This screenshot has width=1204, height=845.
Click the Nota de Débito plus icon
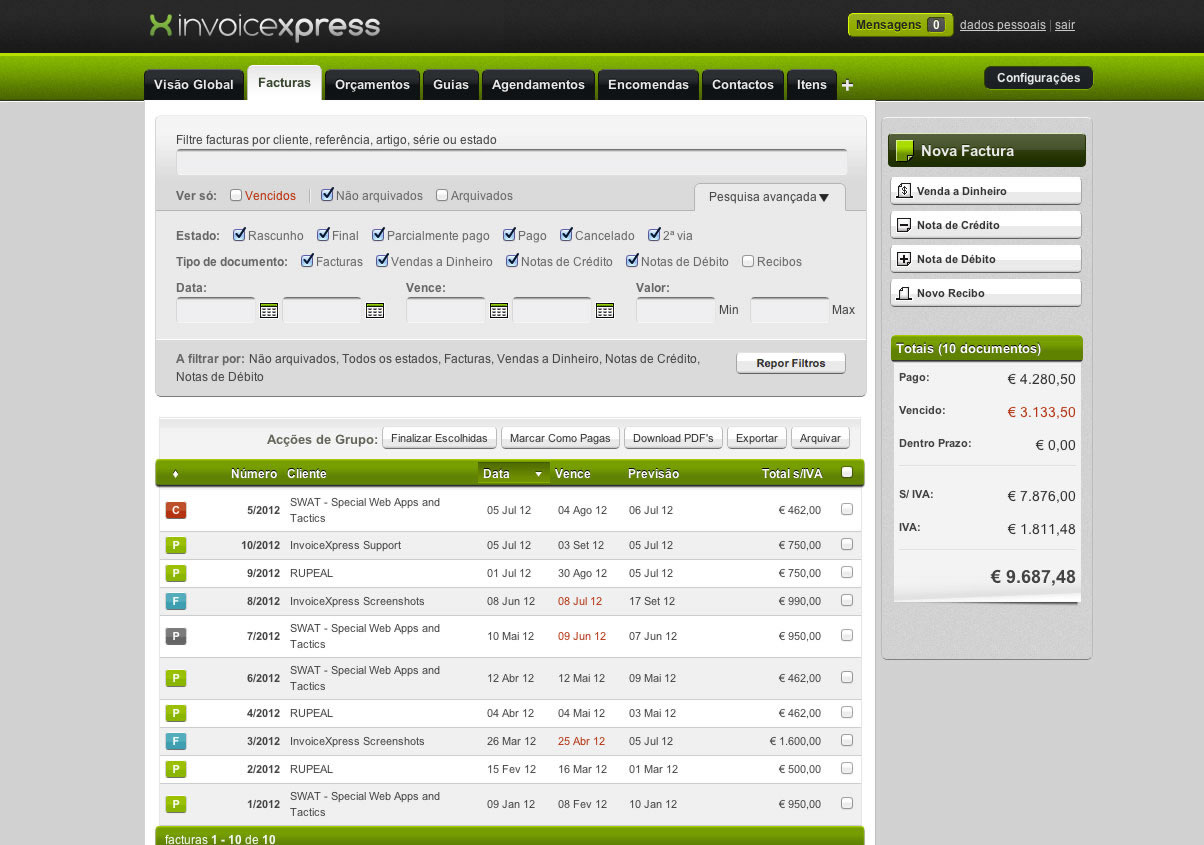904,259
